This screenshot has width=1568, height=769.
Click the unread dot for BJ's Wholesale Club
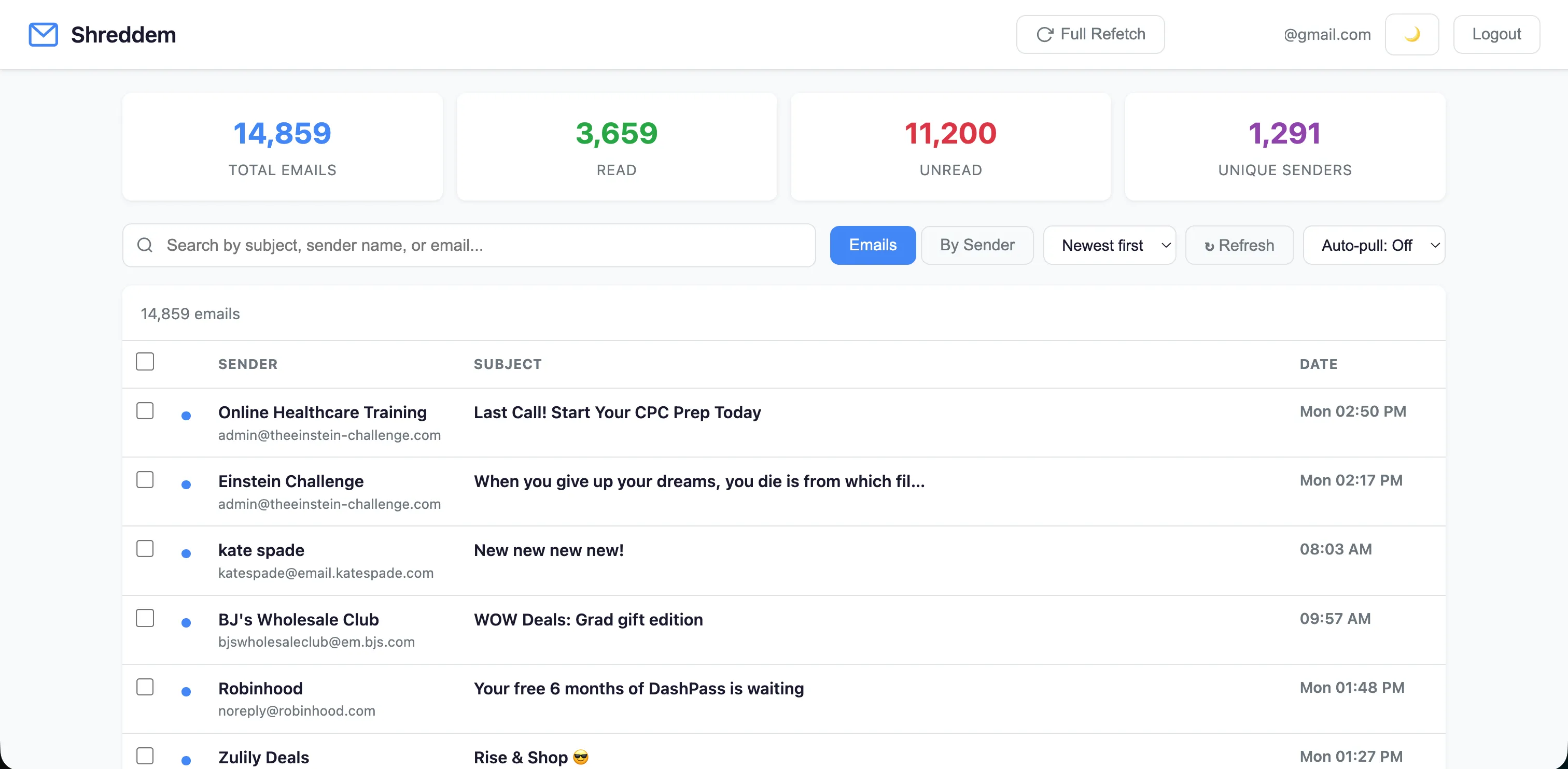[x=186, y=622]
